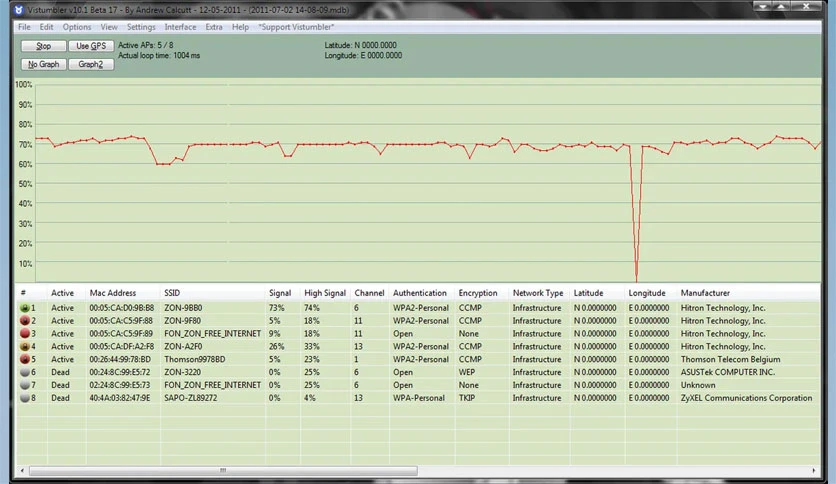Image resolution: width=836 pixels, height=484 pixels.
Task: Click MAC address 40:4A:03:82:47:9E
Action: (x=120, y=398)
